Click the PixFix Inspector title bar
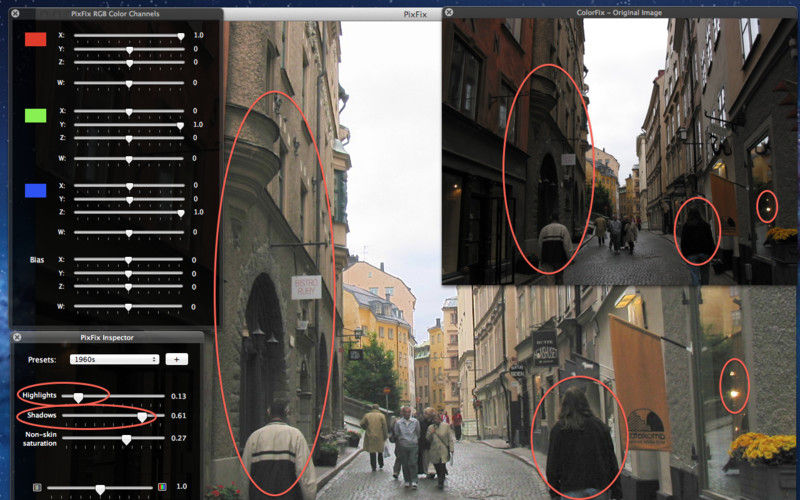The image size is (800, 500). tap(107, 337)
